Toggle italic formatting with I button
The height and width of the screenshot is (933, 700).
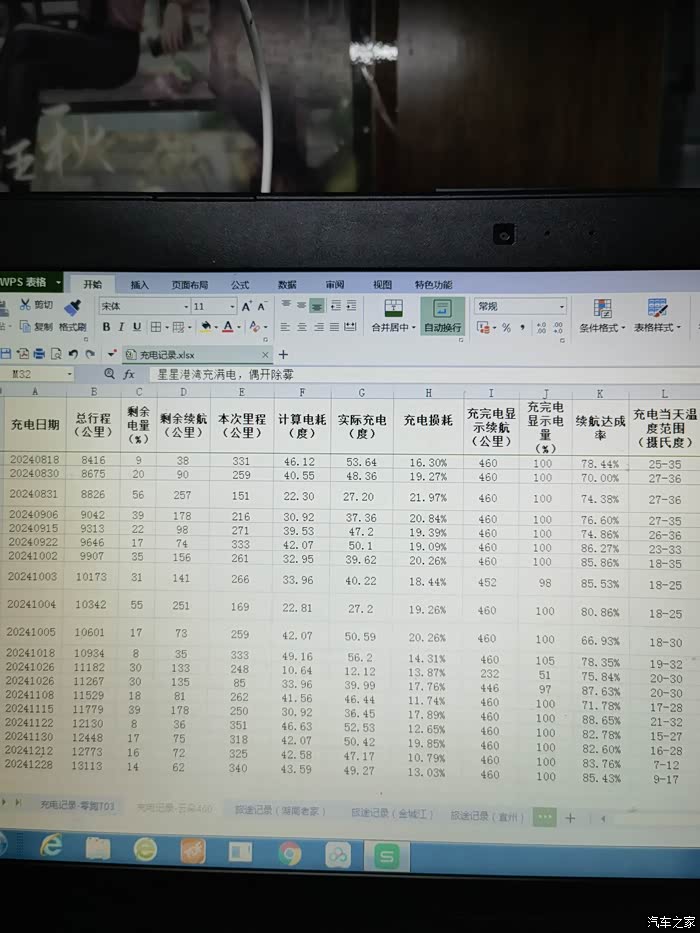coord(121,327)
